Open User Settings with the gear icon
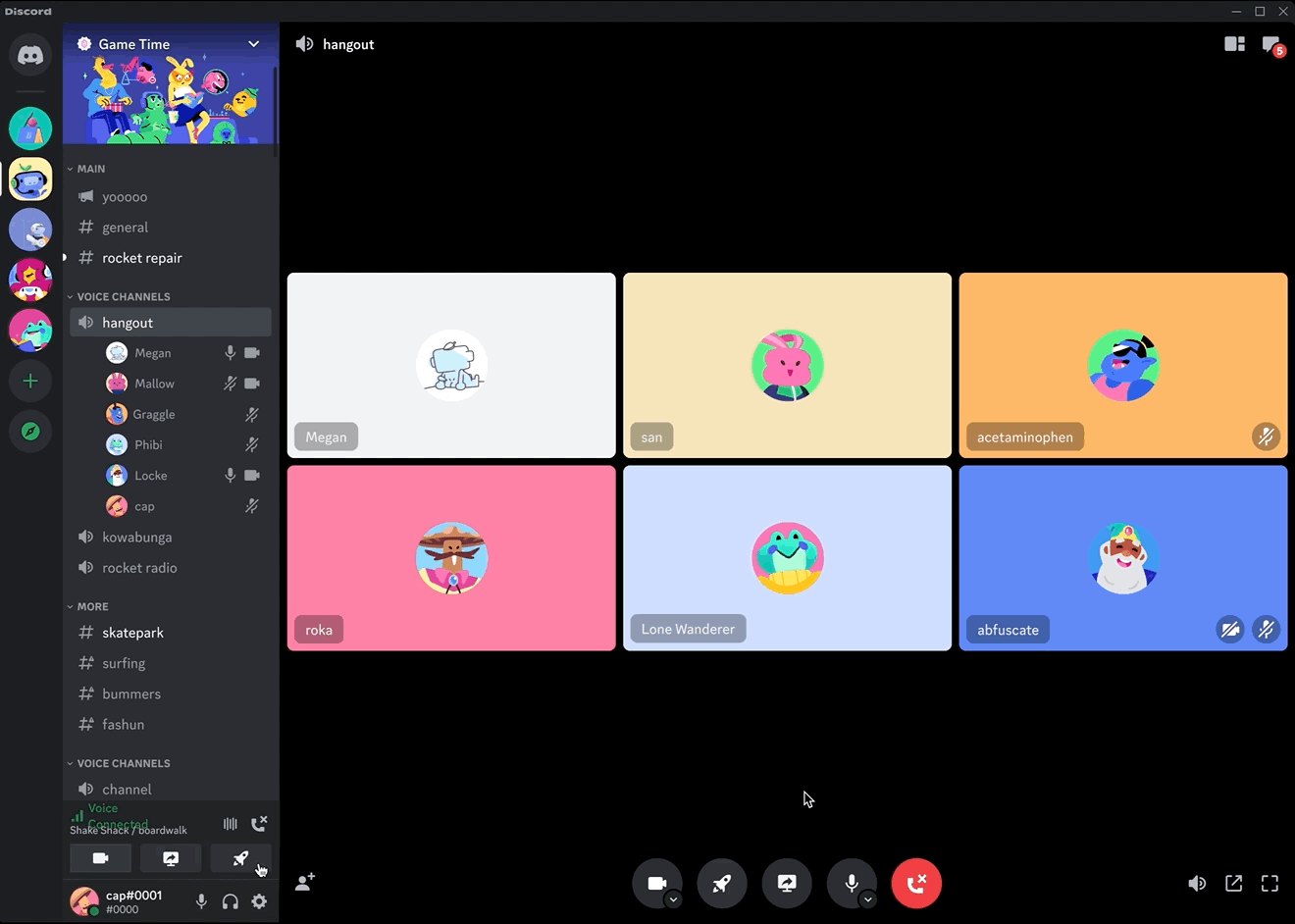Viewport: 1295px width, 924px height. pyautogui.click(x=259, y=900)
